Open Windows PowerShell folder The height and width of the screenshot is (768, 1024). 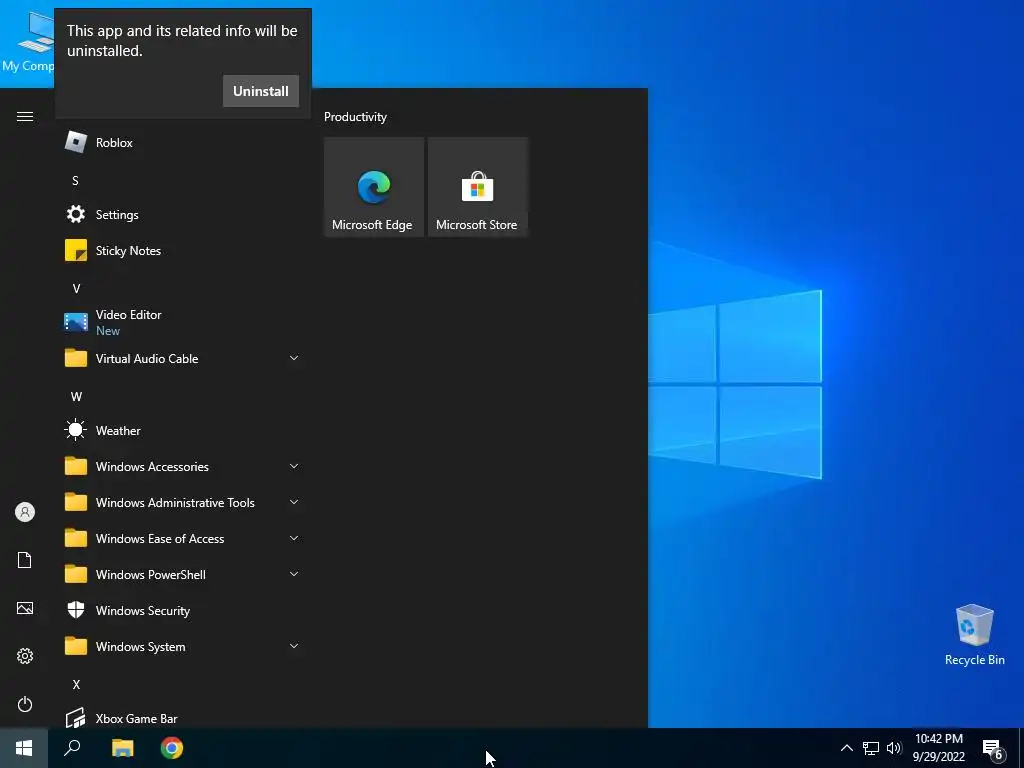pyautogui.click(x=183, y=575)
